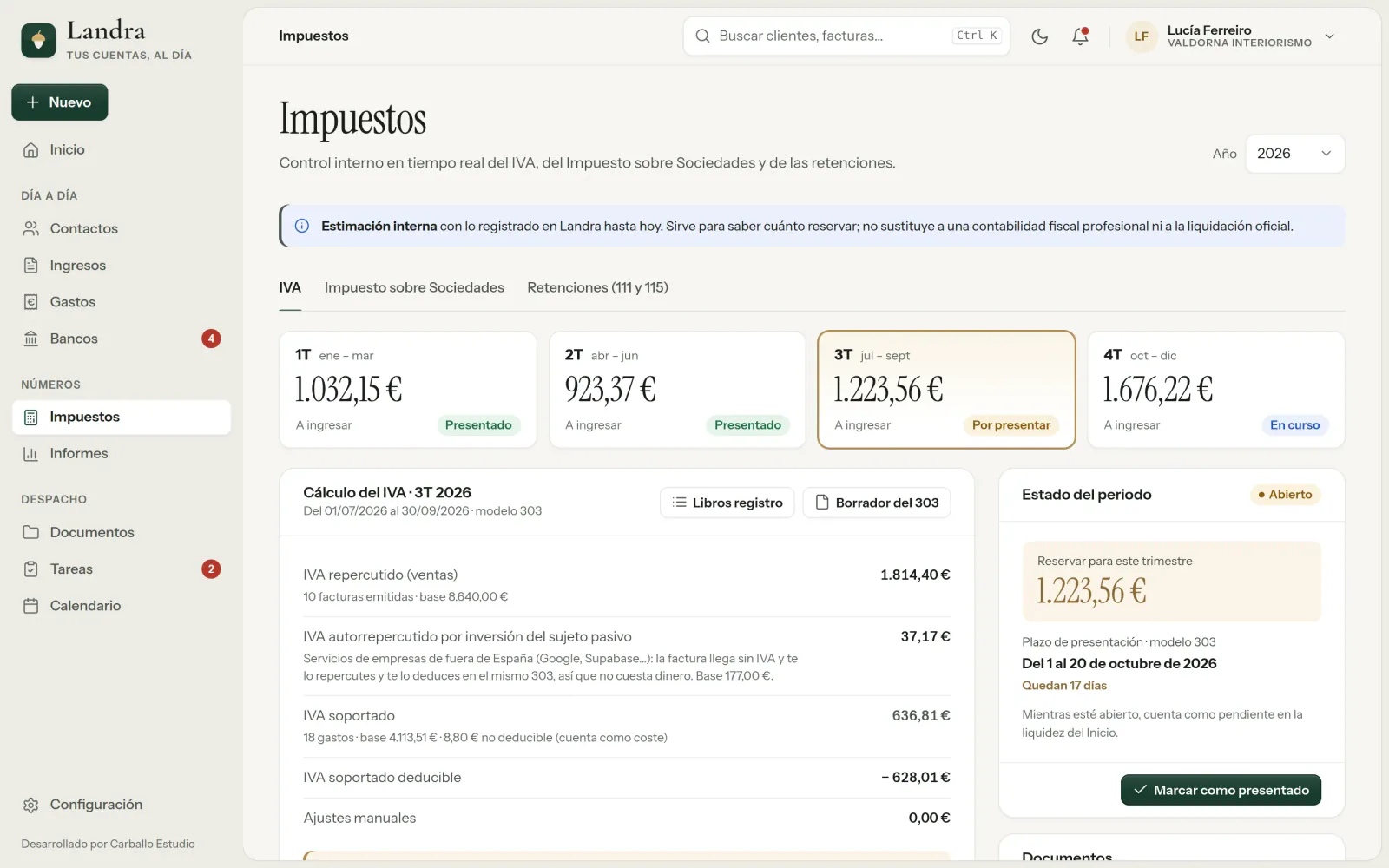Select the 3T jul – sept card

(x=946, y=390)
